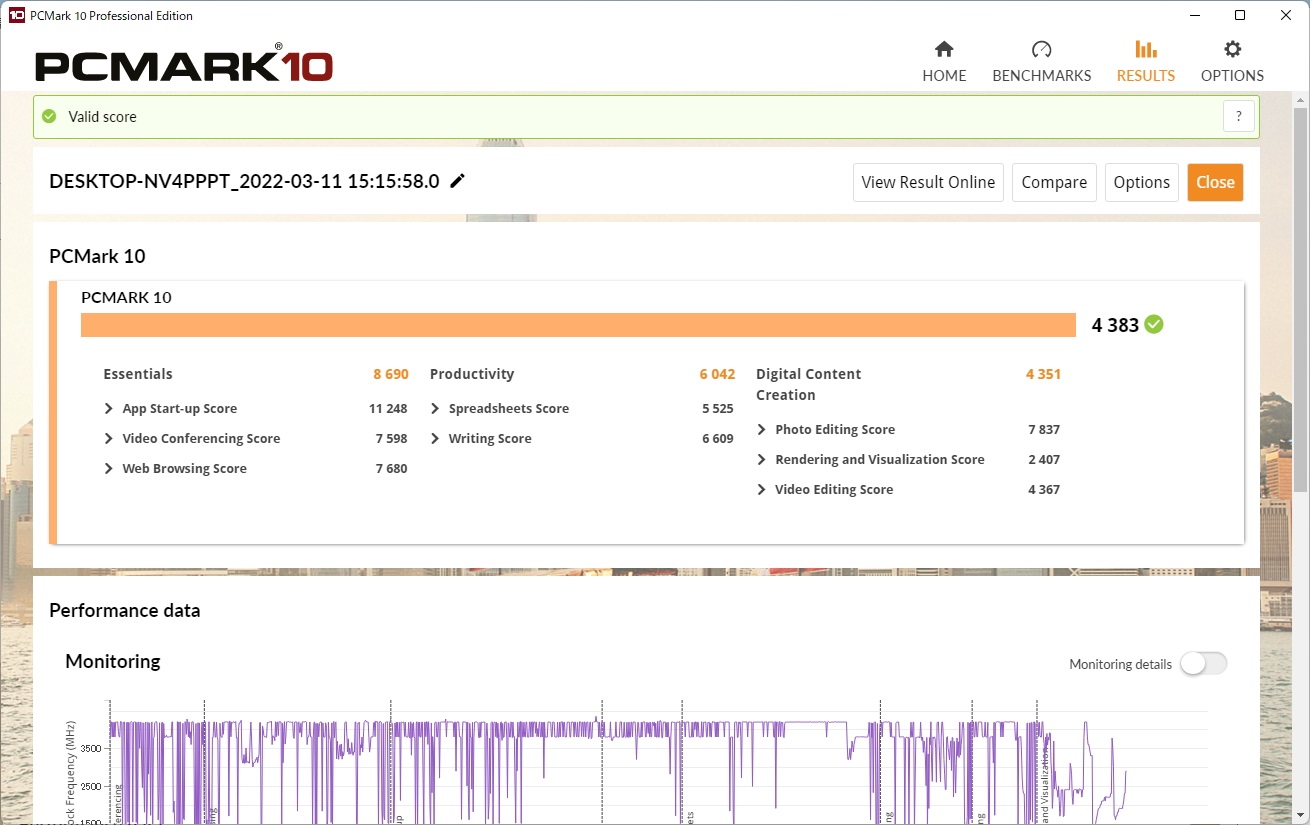The image size is (1310, 825).
Task: Click the Spreadsheets value 5 525
Action: [718, 409]
